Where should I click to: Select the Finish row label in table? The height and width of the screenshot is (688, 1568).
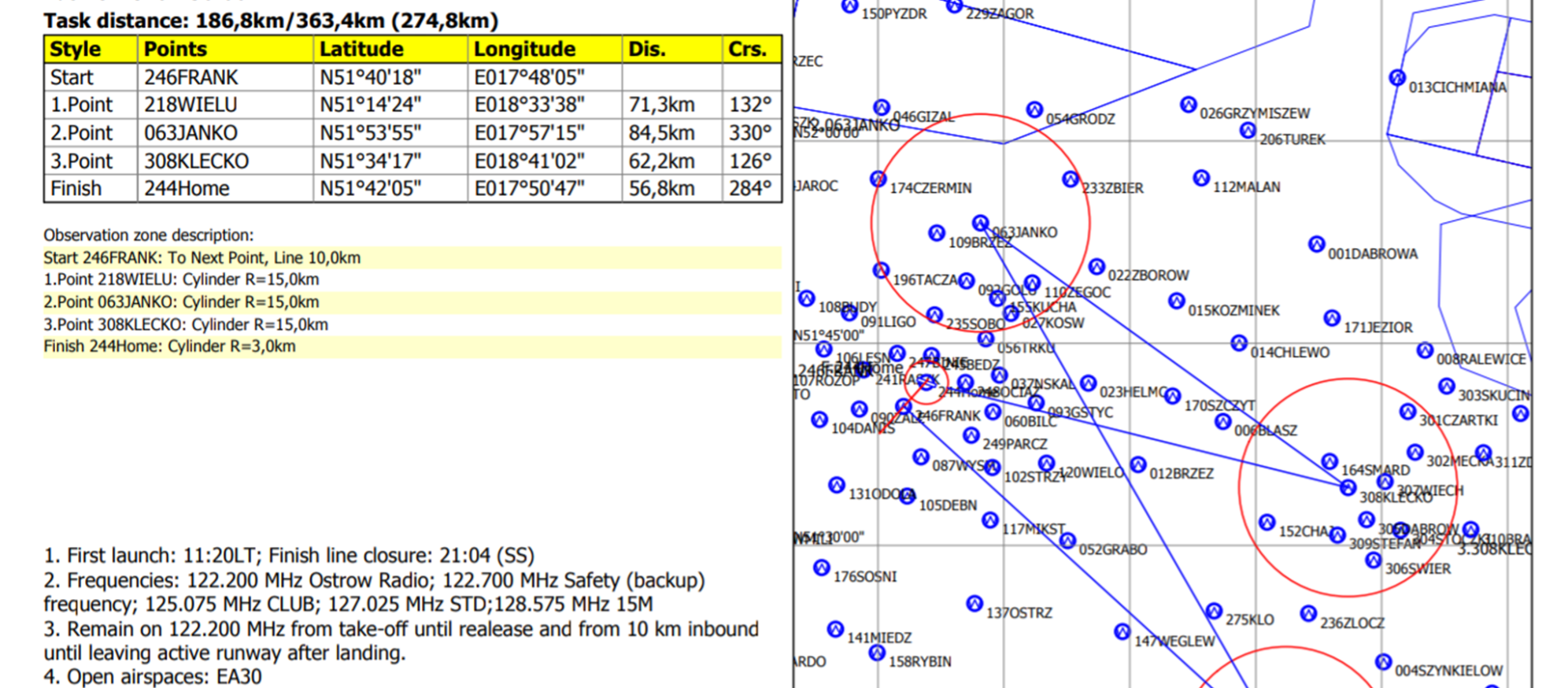[76, 189]
